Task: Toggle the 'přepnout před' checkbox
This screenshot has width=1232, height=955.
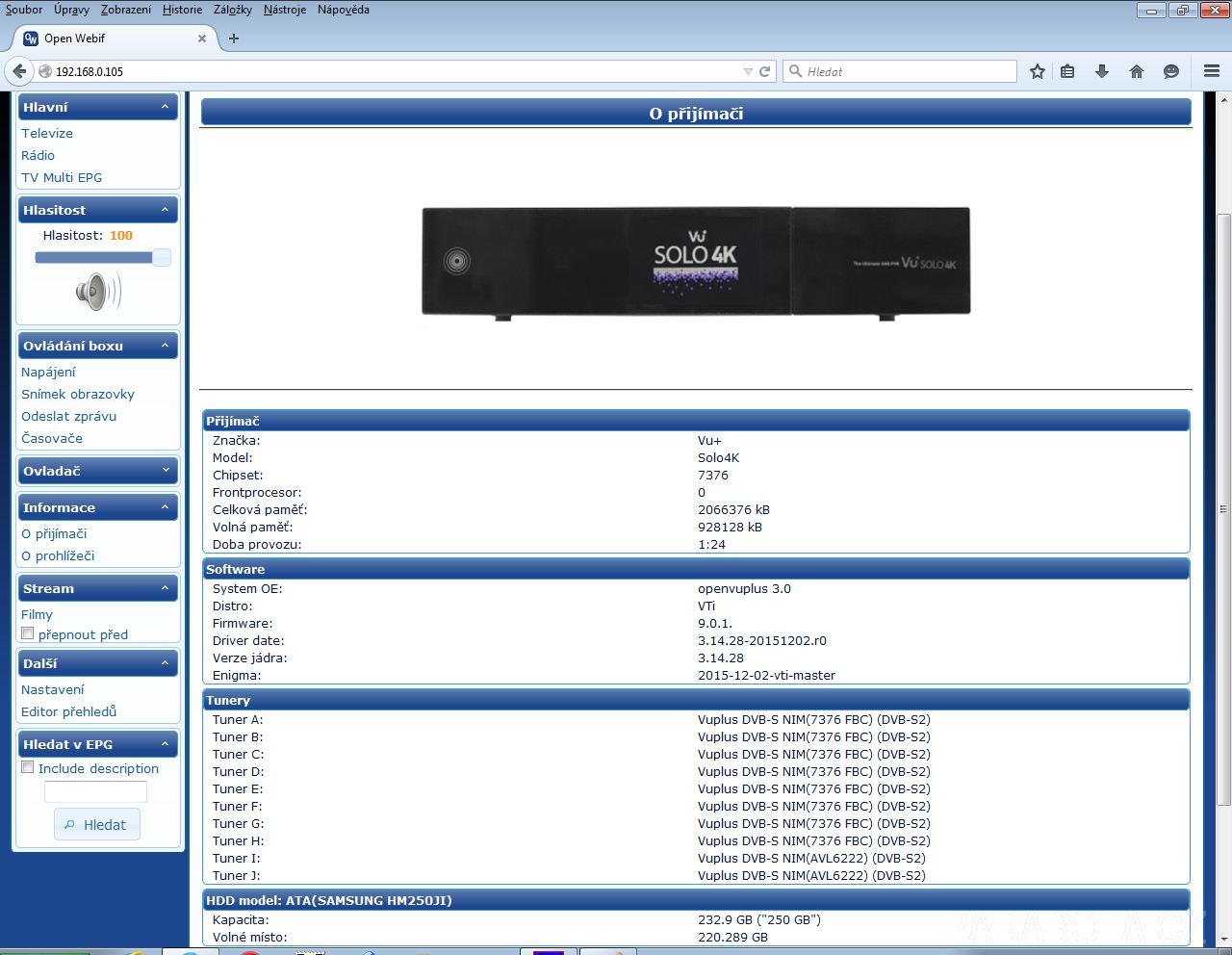Action: point(28,633)
